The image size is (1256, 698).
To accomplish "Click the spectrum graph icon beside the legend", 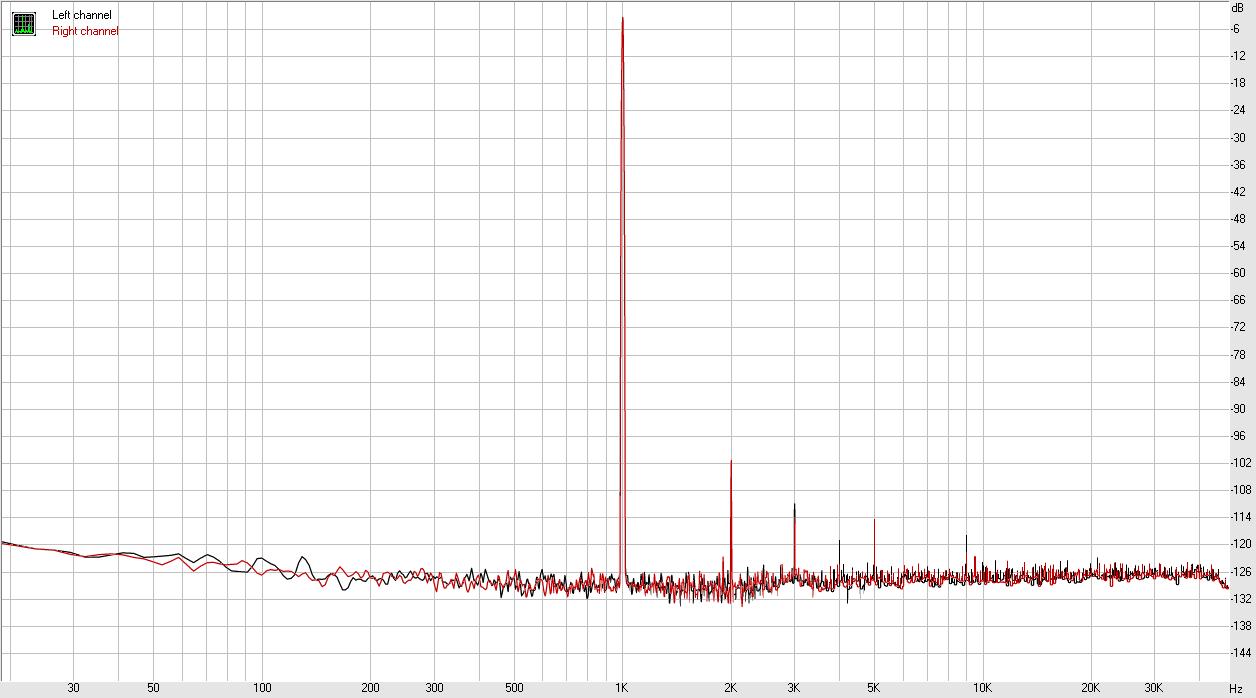I will [x=23, y=23].
